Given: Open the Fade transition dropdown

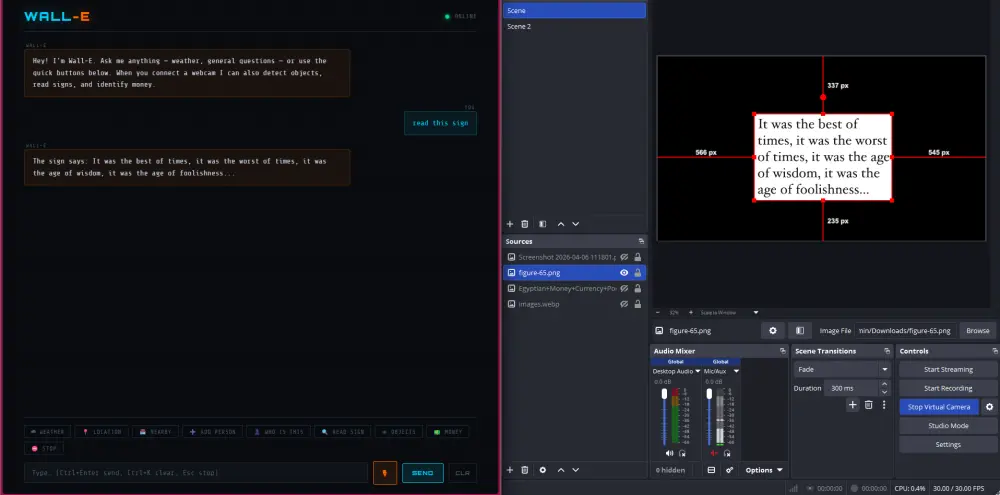Looking at the screenshot, I should pos(842,369).
